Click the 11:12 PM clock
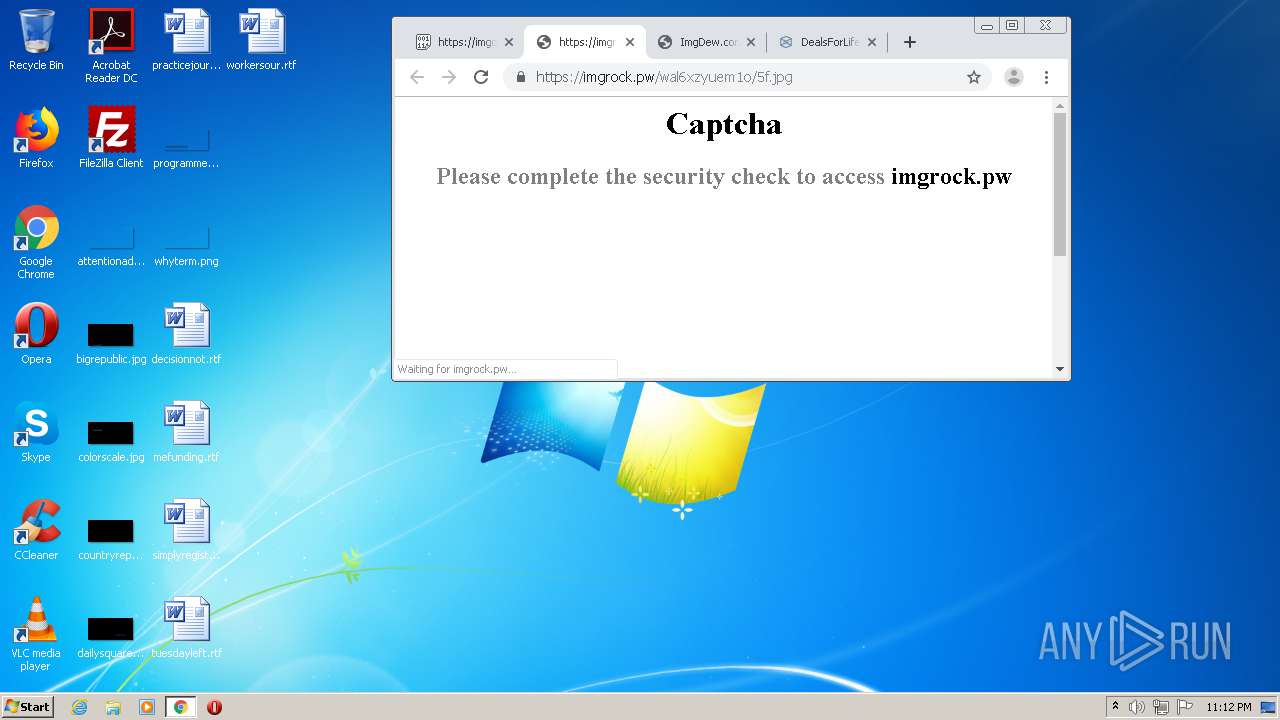 [1228, 707]
